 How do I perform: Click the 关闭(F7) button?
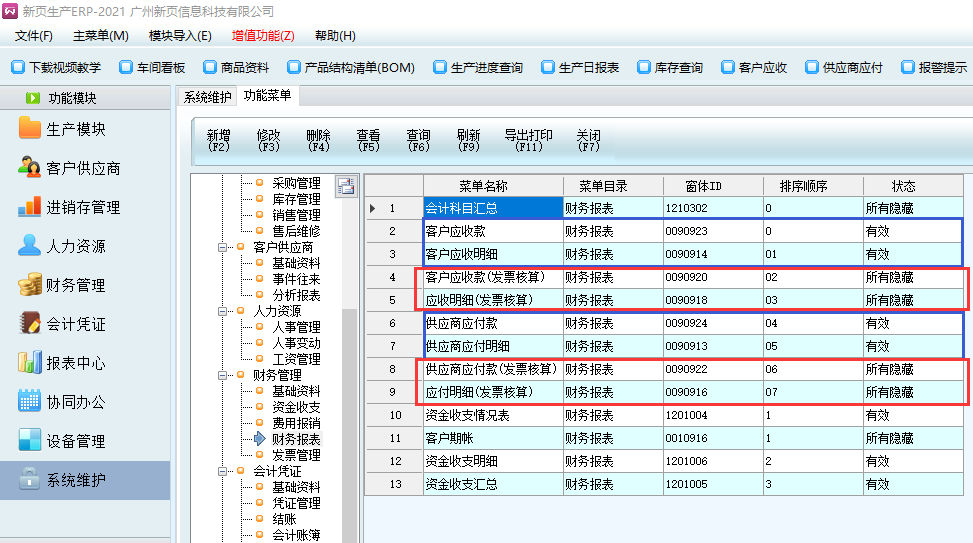coord(588,140)
